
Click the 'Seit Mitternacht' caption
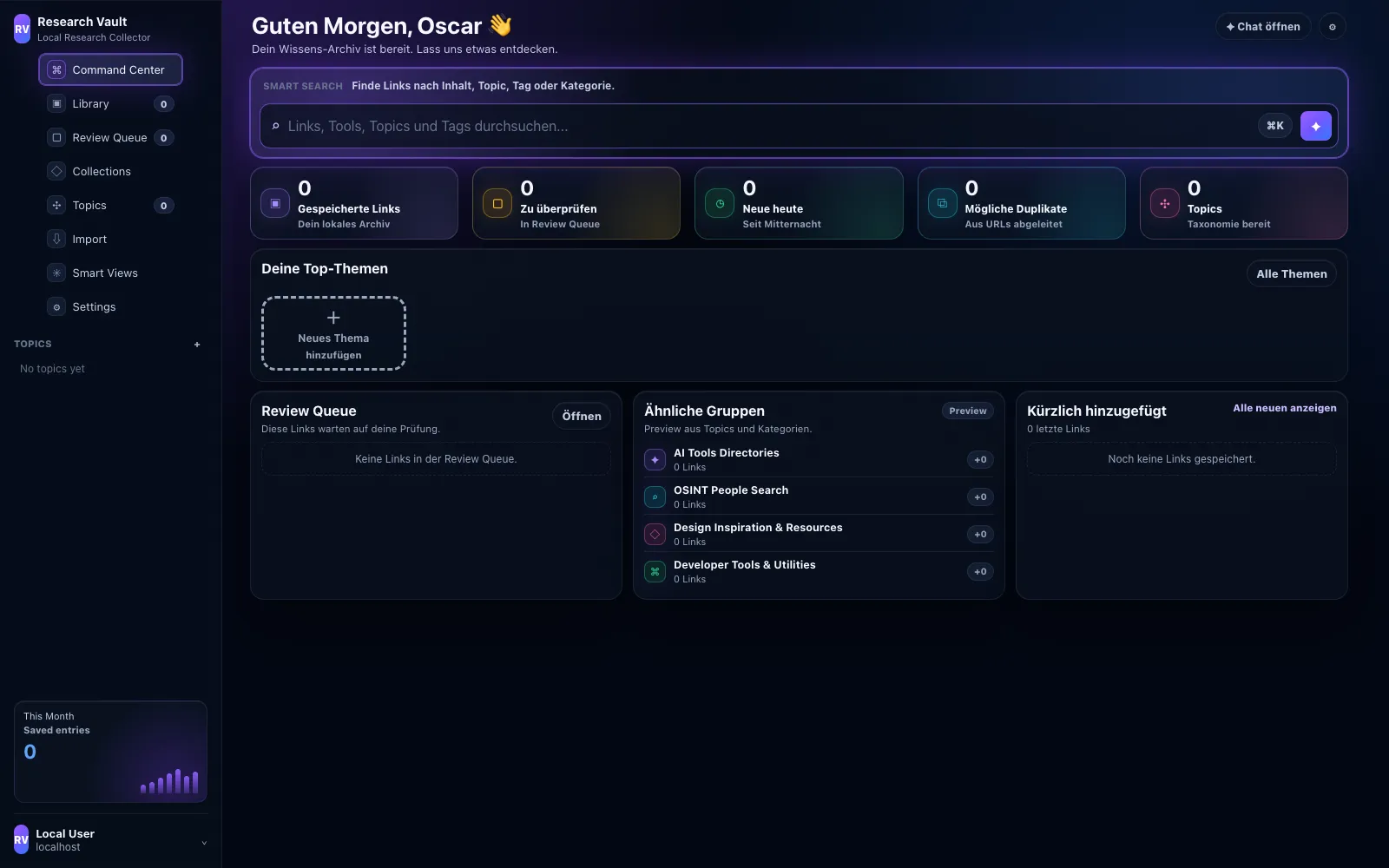[781, 224]
